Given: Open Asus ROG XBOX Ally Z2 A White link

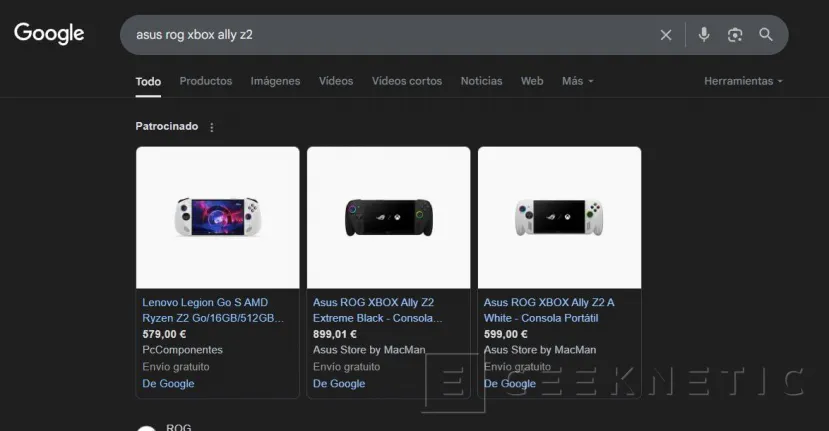Looking at the screenshot, I should click(x=549, y=310).
